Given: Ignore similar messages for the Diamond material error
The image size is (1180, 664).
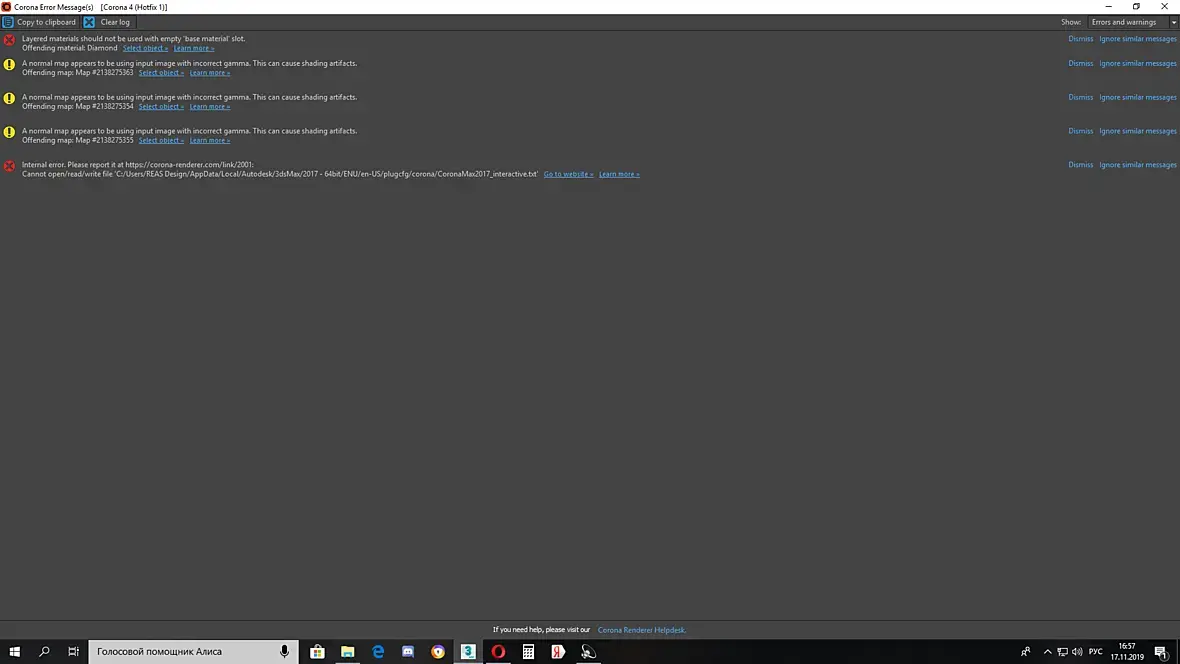Looking at the screenshot, I should point(1137,38).
